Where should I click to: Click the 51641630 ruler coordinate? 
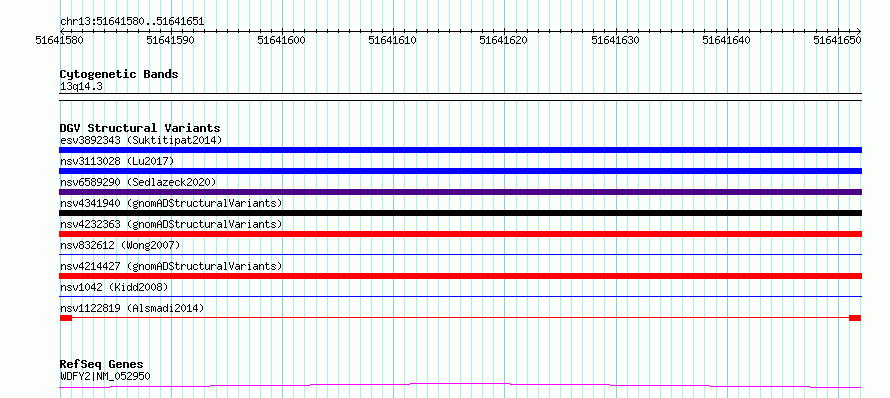(616, 40)
